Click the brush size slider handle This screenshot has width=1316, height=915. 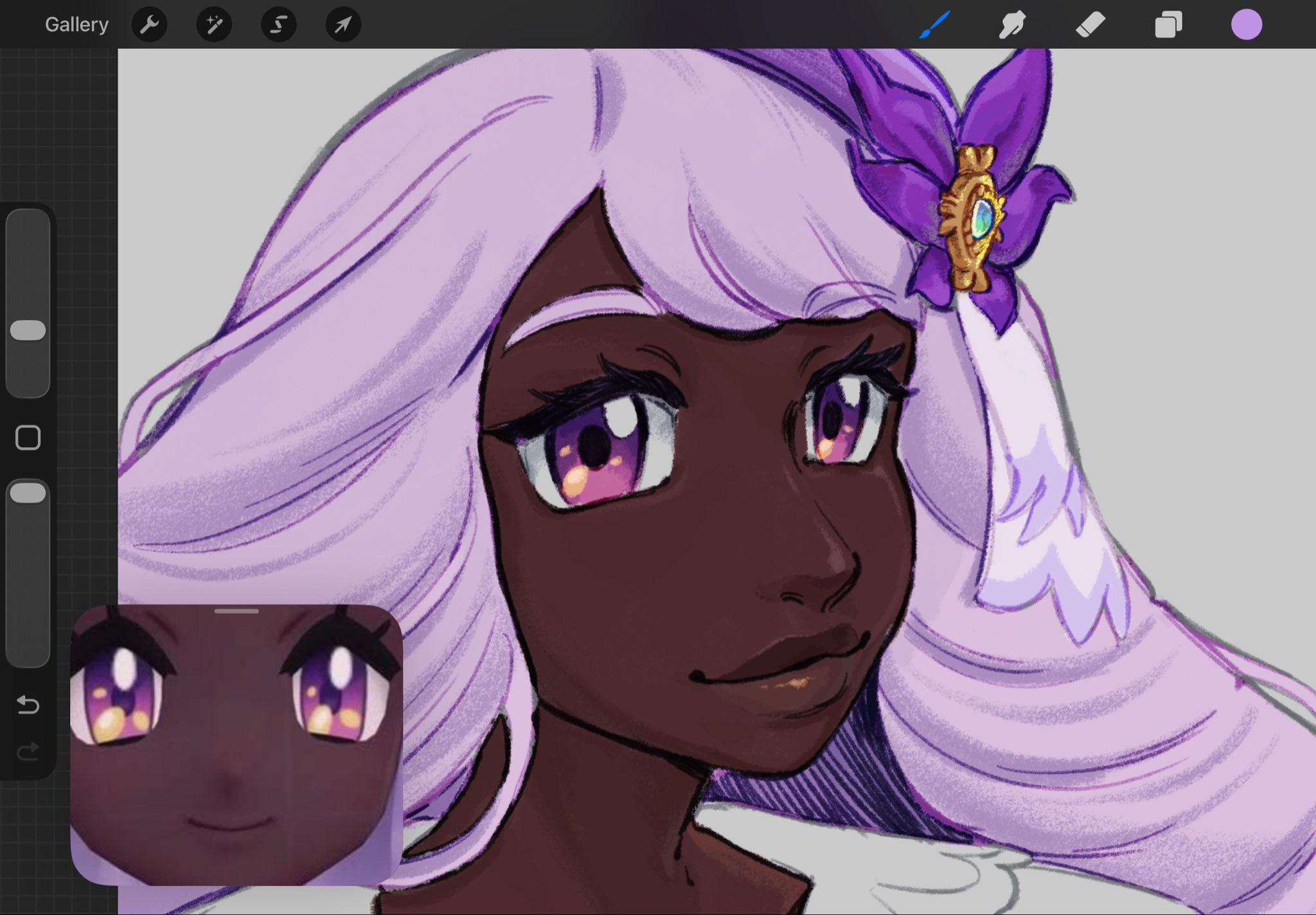pyautogui.click(x=28, y=330)
